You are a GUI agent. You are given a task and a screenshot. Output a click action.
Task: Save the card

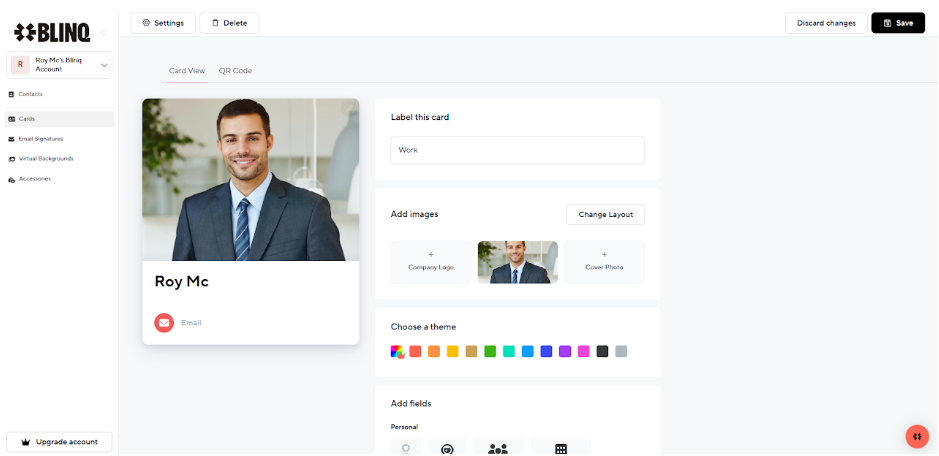coord(898,23)
